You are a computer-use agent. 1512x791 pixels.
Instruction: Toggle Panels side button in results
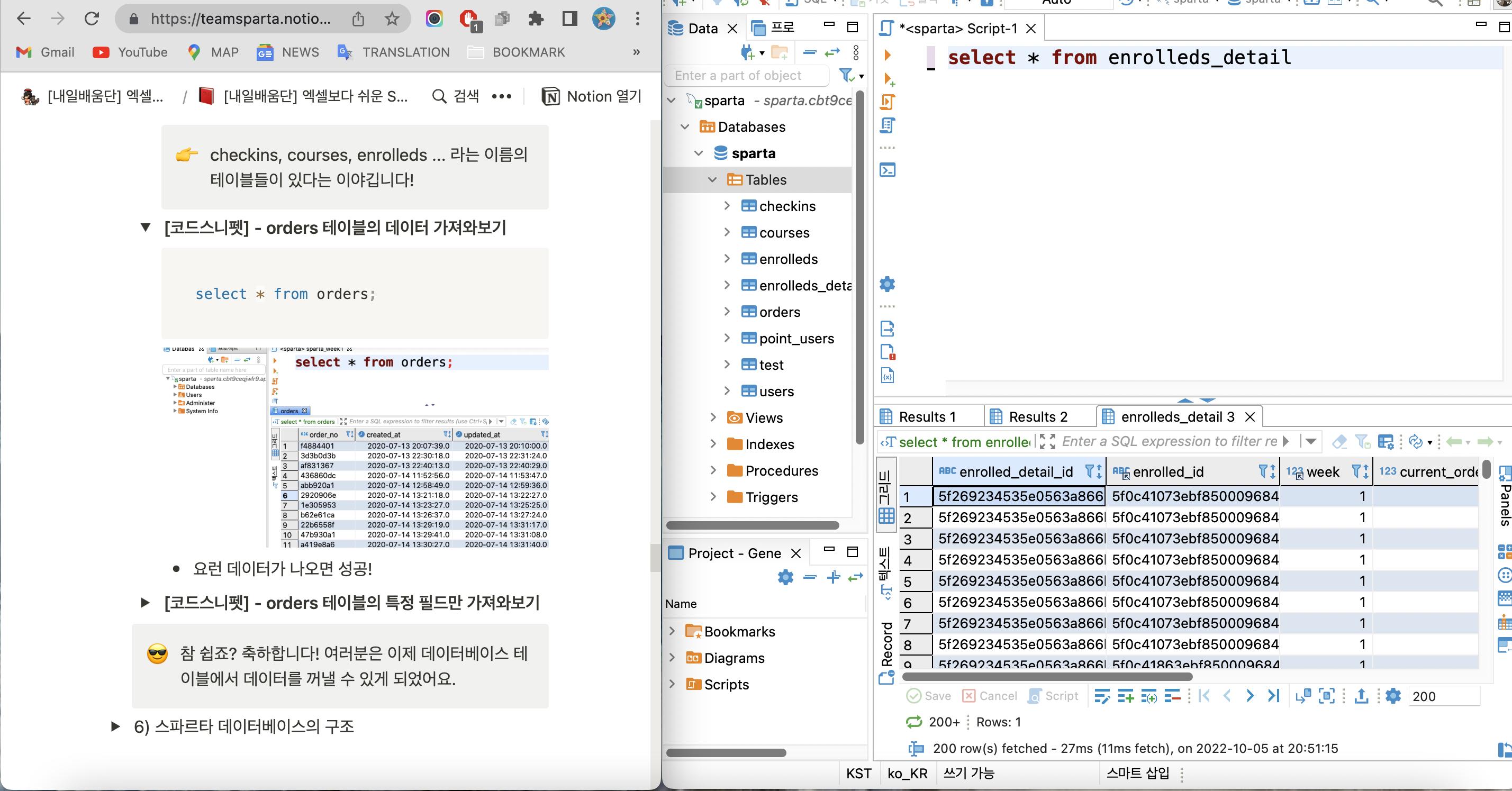coord(1505,497)
